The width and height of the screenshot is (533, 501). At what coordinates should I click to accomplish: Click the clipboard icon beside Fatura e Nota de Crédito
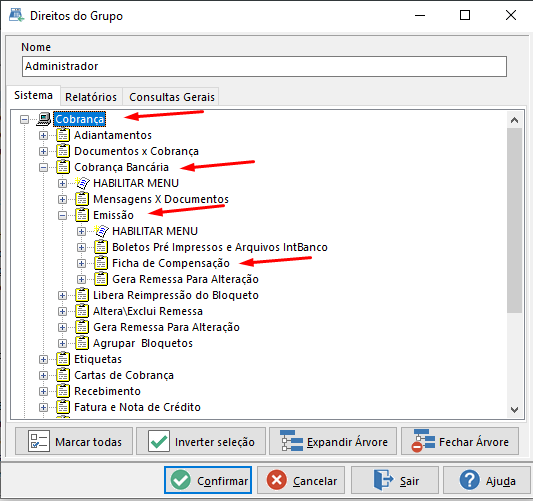click(63, 407)
